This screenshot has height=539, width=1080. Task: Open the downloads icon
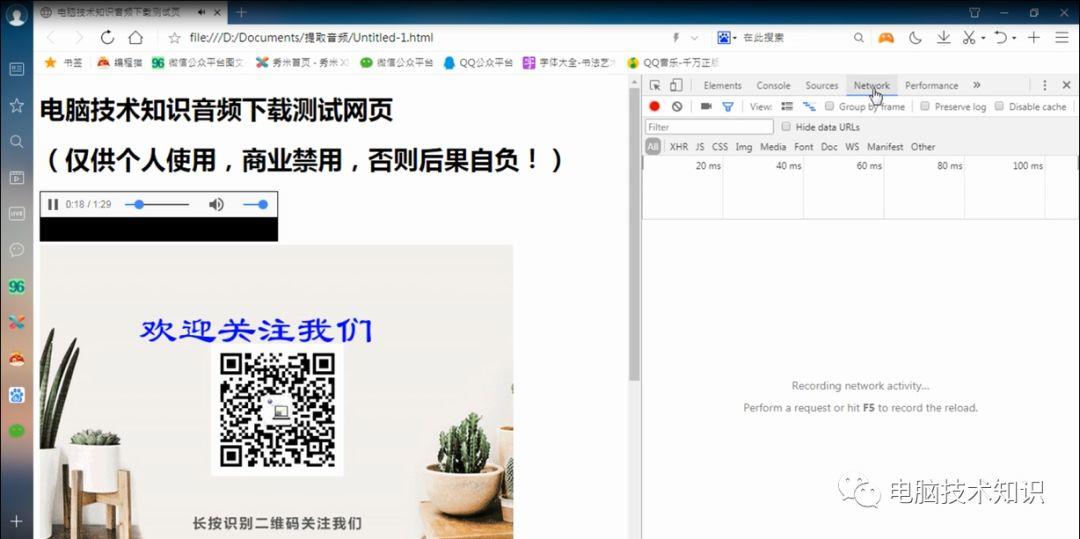point(944,38)
